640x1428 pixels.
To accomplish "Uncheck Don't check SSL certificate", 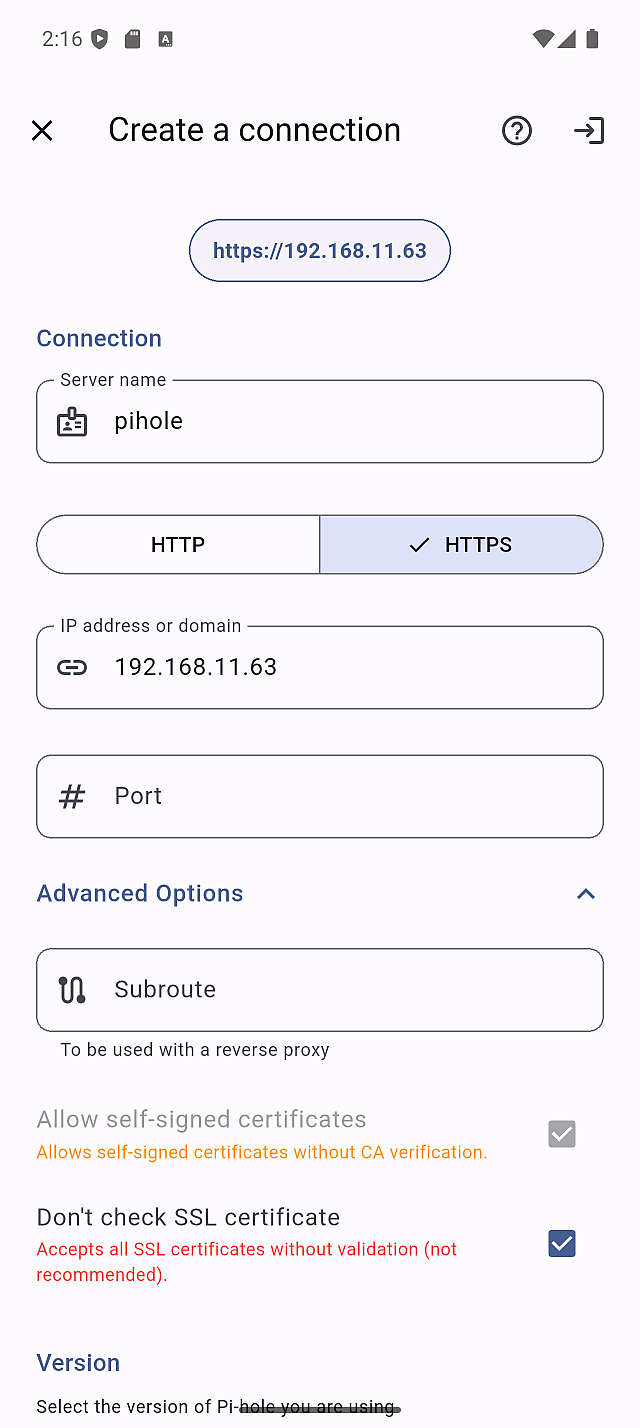I will point(562,1244).
